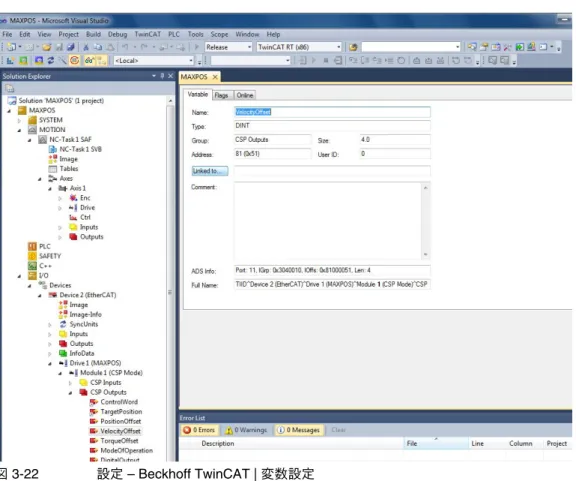The height and width of the screenshot is (481, 576).
Task: Toggle the 0 Errors filter
Action: pos(199,430)
